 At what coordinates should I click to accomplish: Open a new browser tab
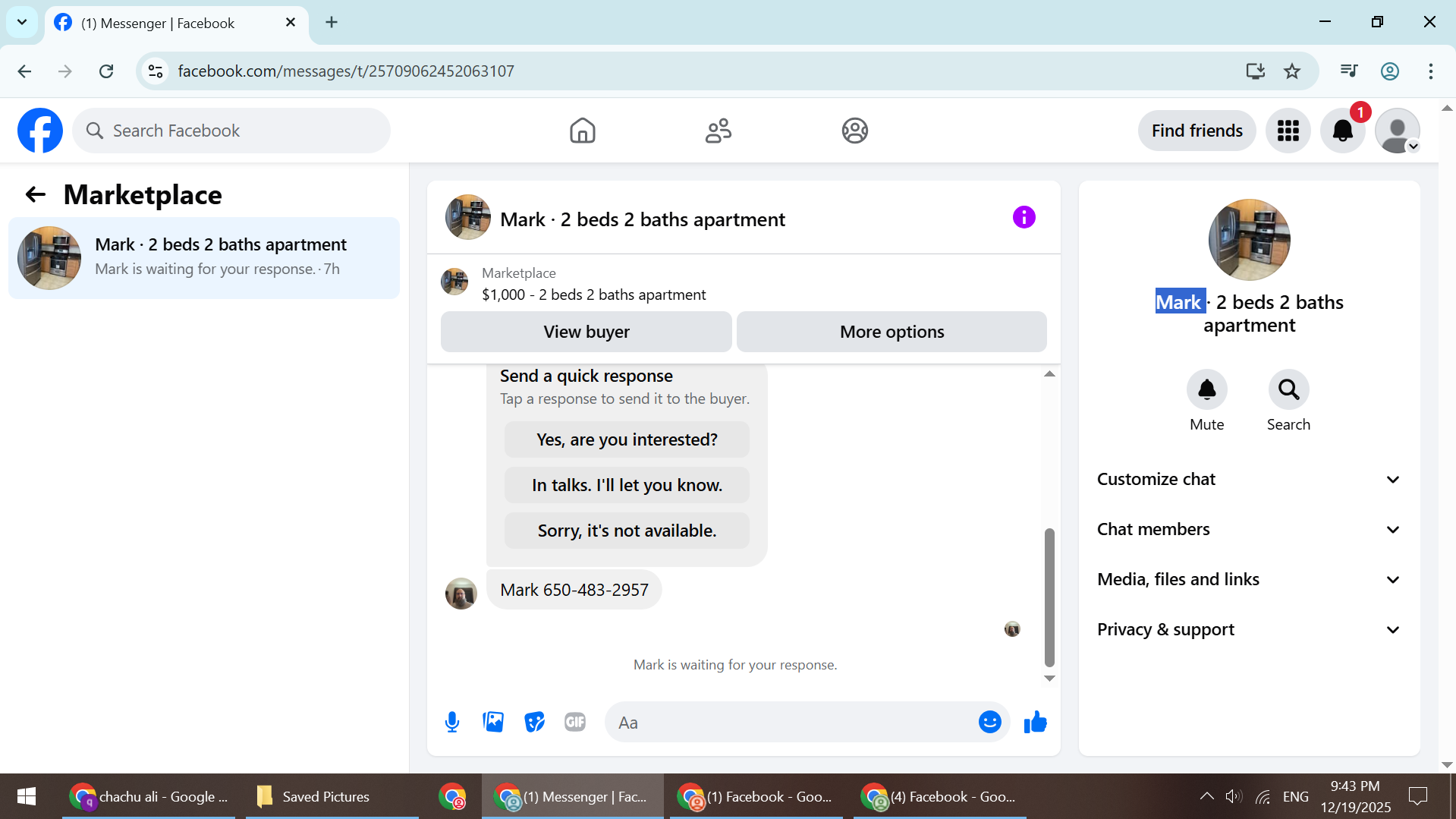(332, 22)
